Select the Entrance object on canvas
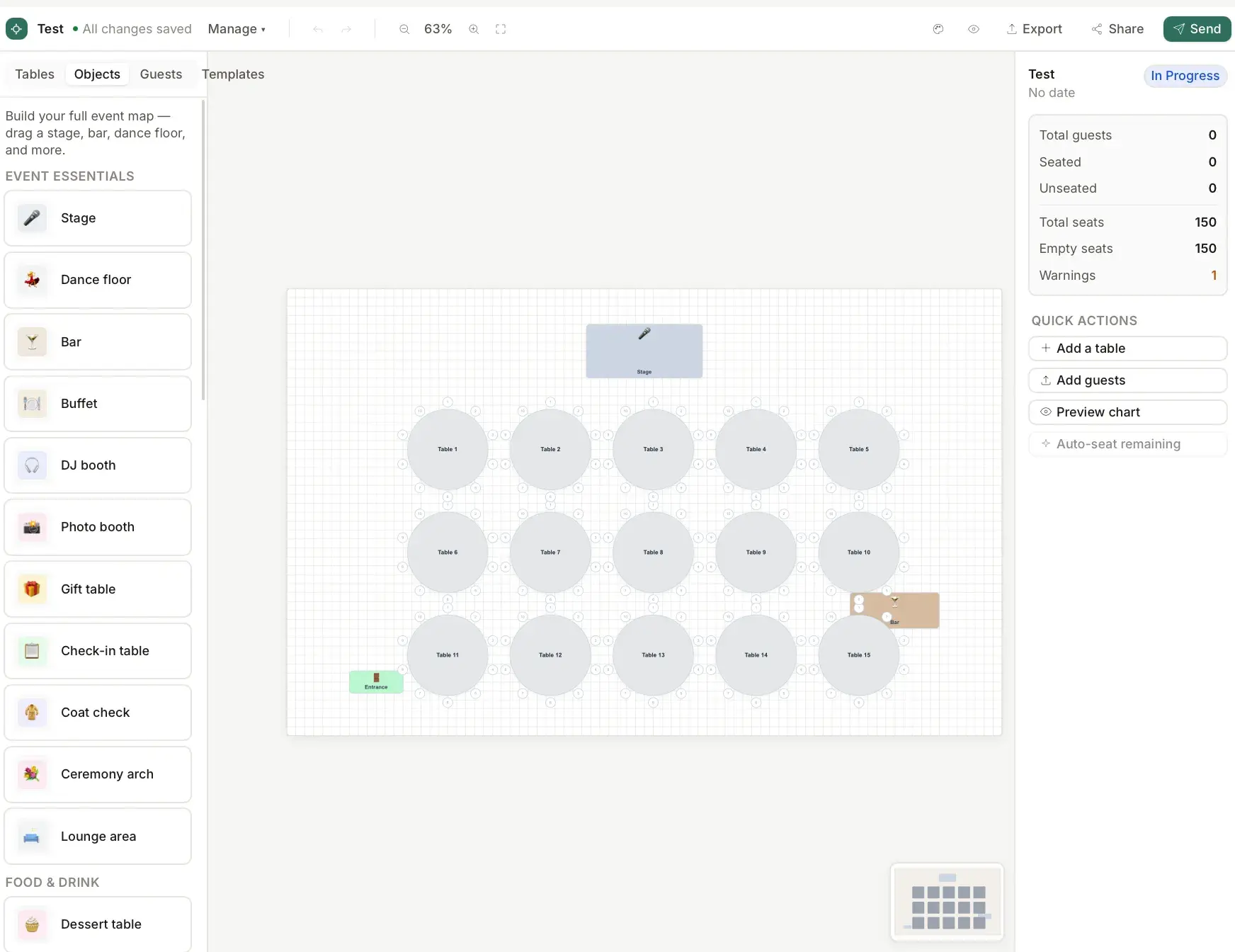This screenshot has width=1235, height=952. (376, 681)
